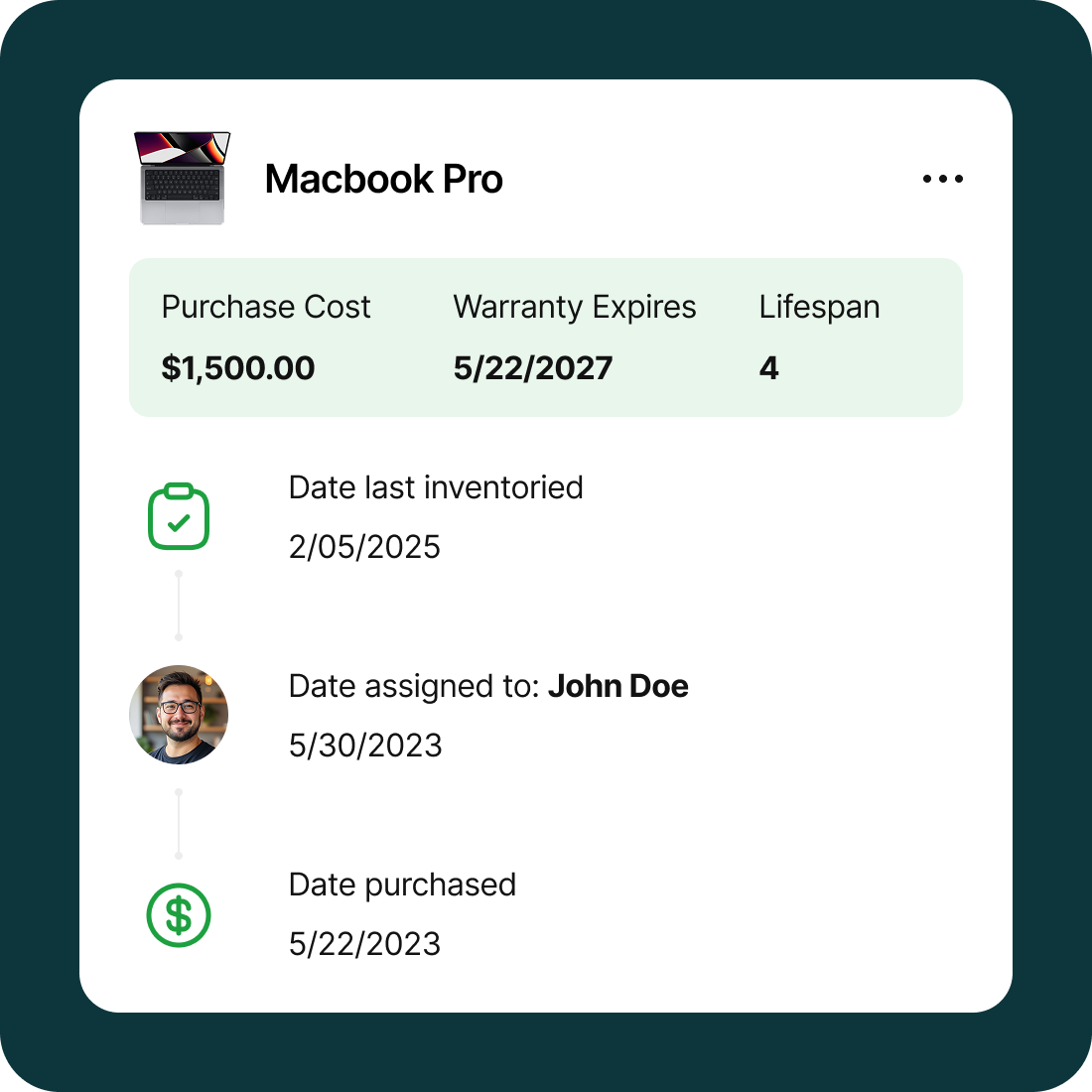This screenshot has height=1092, width=1092.
Task: Select the 5/30/2023 assignment date
Action: coord(365,746)
